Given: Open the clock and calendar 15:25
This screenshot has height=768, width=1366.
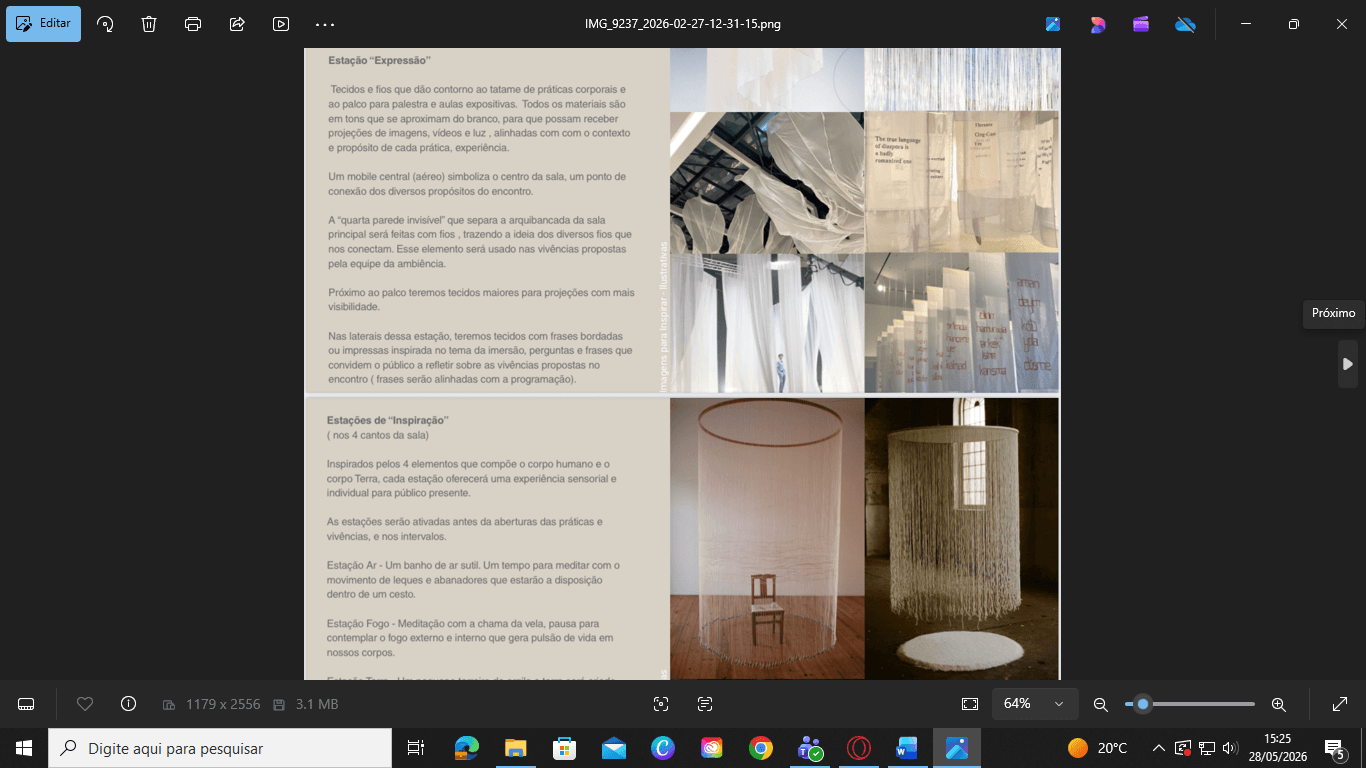Looking at the screenshot, I should (x=1277, y=748).
